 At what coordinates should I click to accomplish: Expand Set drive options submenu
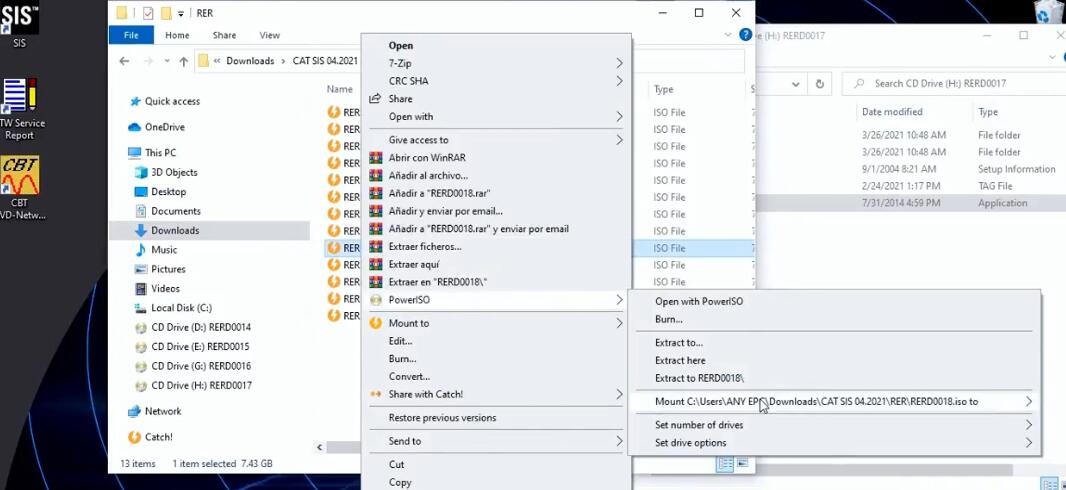(833, 443)
